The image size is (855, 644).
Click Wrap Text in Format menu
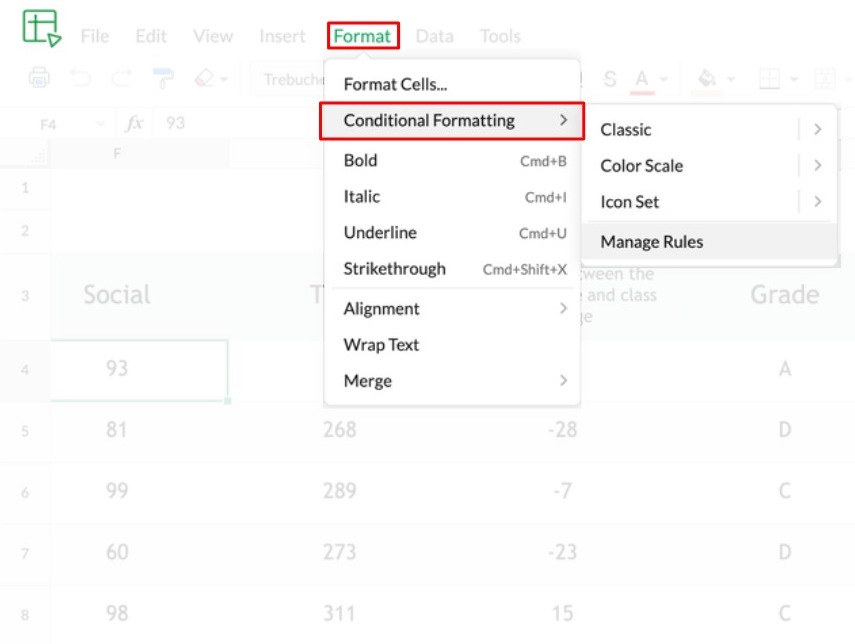pos(381,345)
